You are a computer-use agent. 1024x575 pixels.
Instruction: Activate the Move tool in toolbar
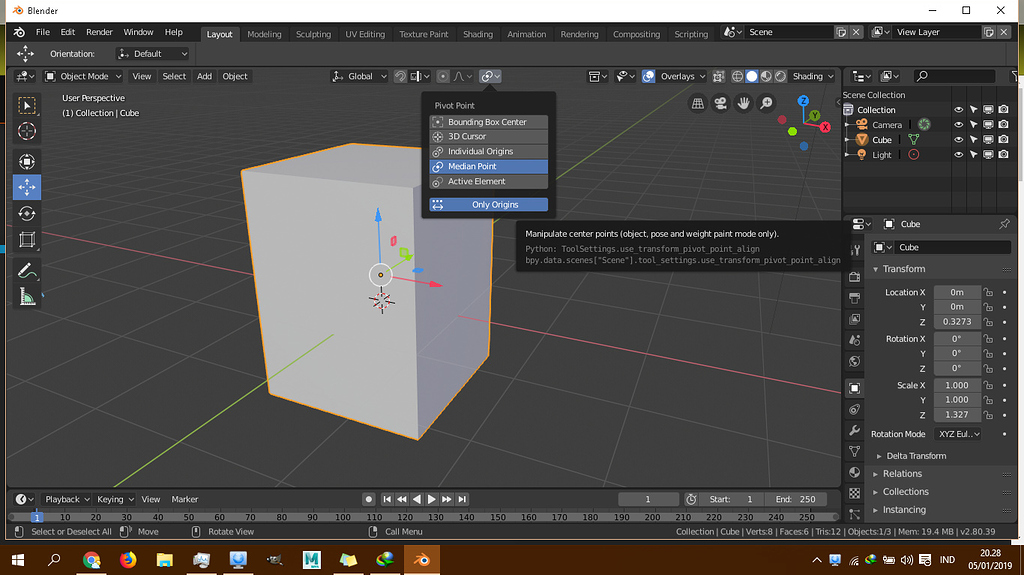(27, 188)
